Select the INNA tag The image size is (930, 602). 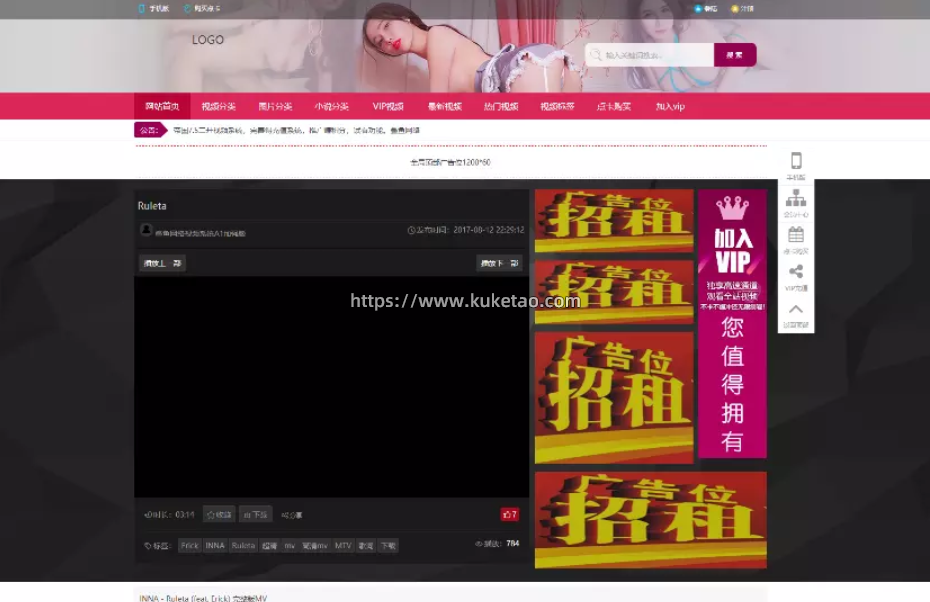[215, 546]
